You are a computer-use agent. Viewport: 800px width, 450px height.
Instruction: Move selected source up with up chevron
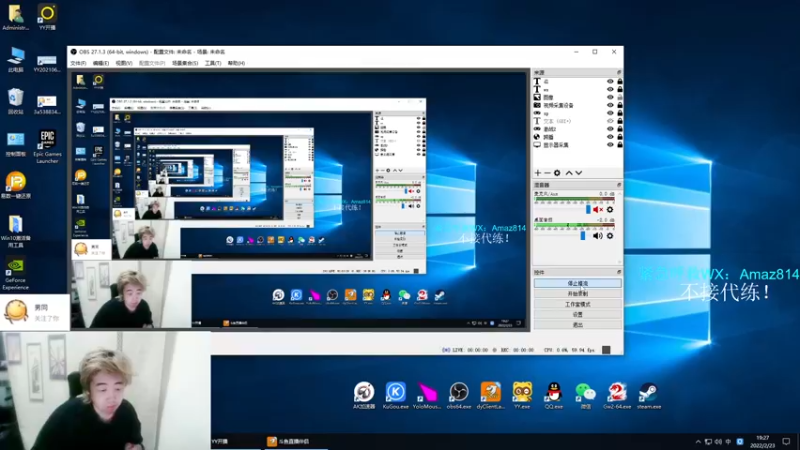[x=569, y=173]
